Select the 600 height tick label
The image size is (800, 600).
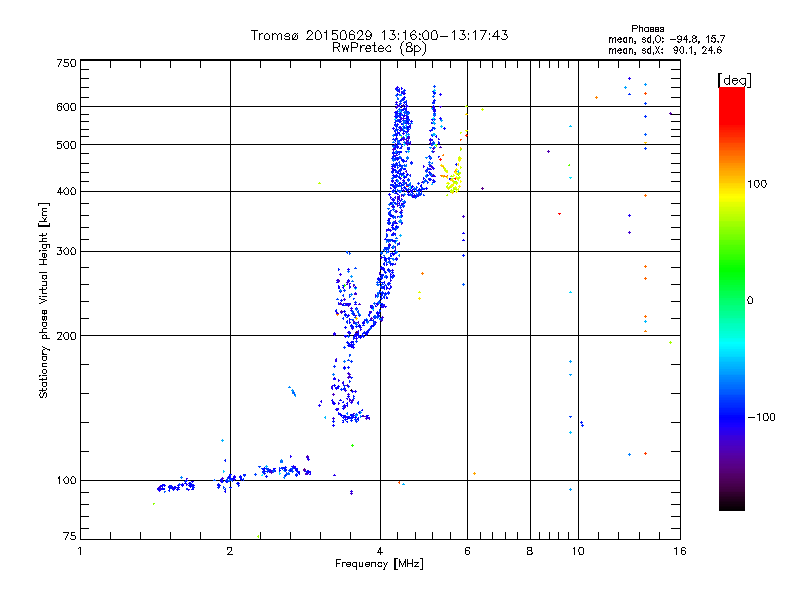coord(66,107)
